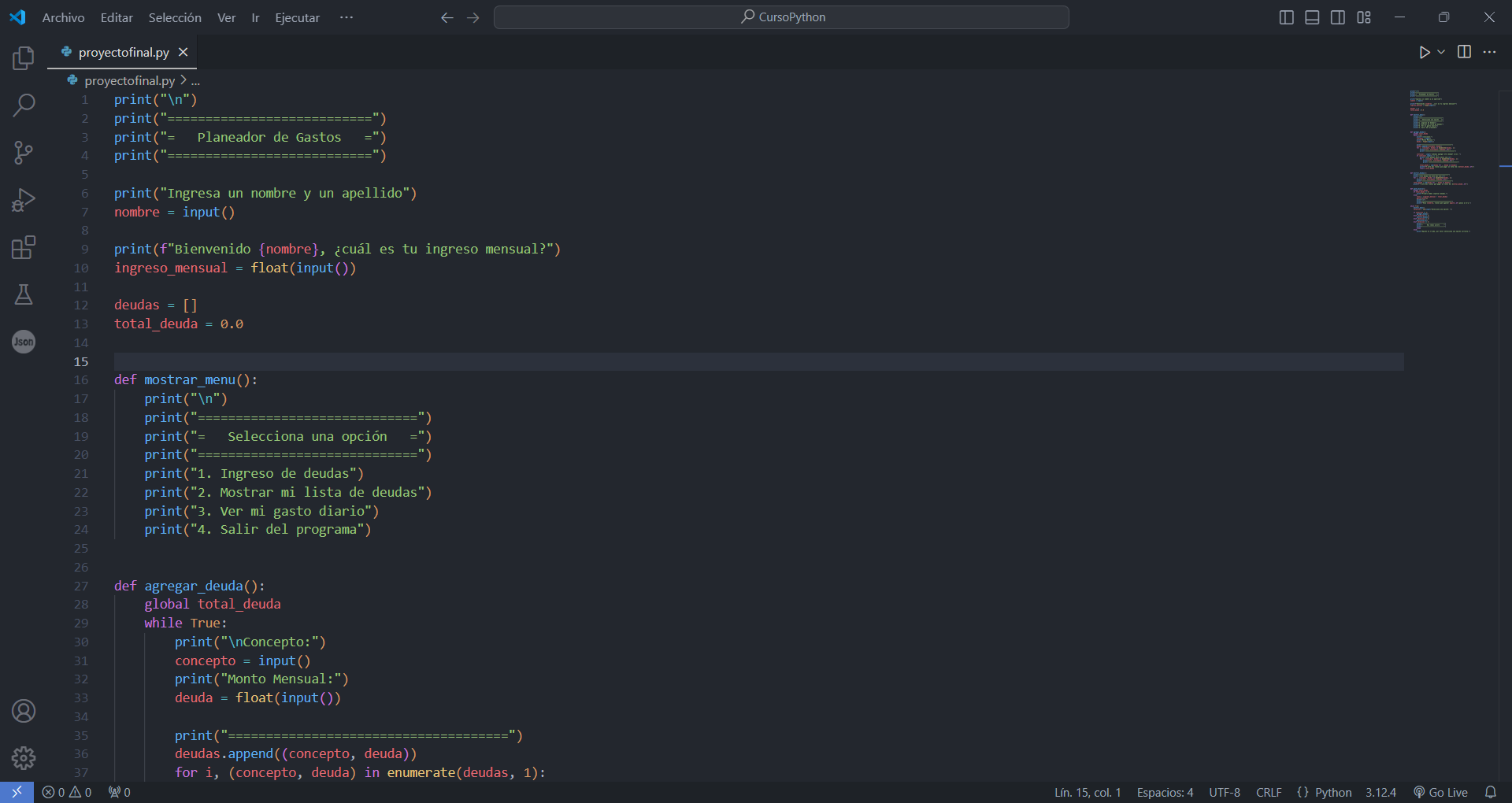Open the Testing flask view
The image size is (1512, 803).
click(24, 294)
